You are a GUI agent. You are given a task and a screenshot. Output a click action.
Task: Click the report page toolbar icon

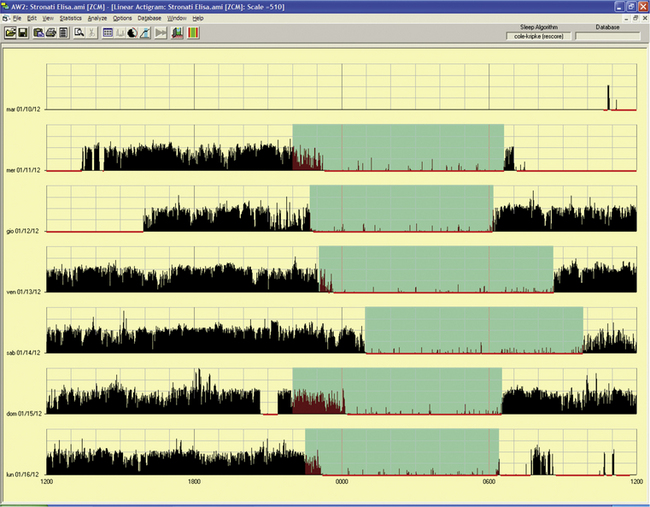(63, 33)
